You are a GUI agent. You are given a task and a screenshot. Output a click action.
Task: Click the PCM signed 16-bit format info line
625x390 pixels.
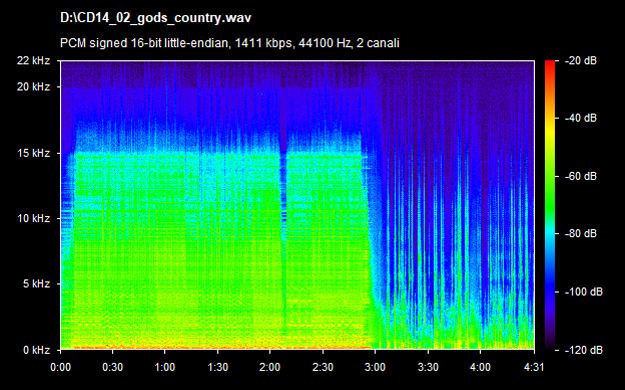[x=230, y=43]
